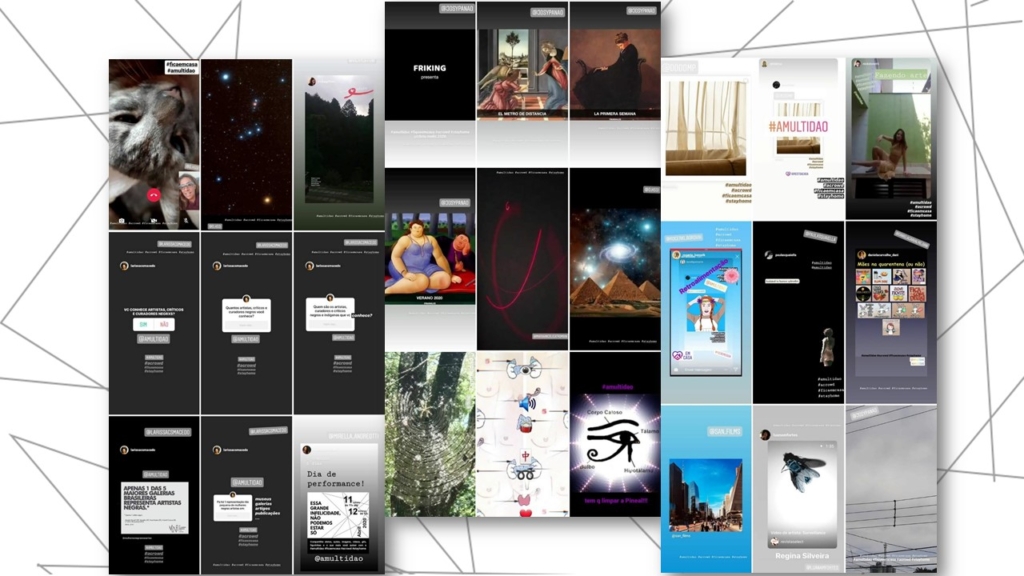The image size is (1024, 576).
Task: Vote SIM in the poll
Action: click(x=144, y=324)
